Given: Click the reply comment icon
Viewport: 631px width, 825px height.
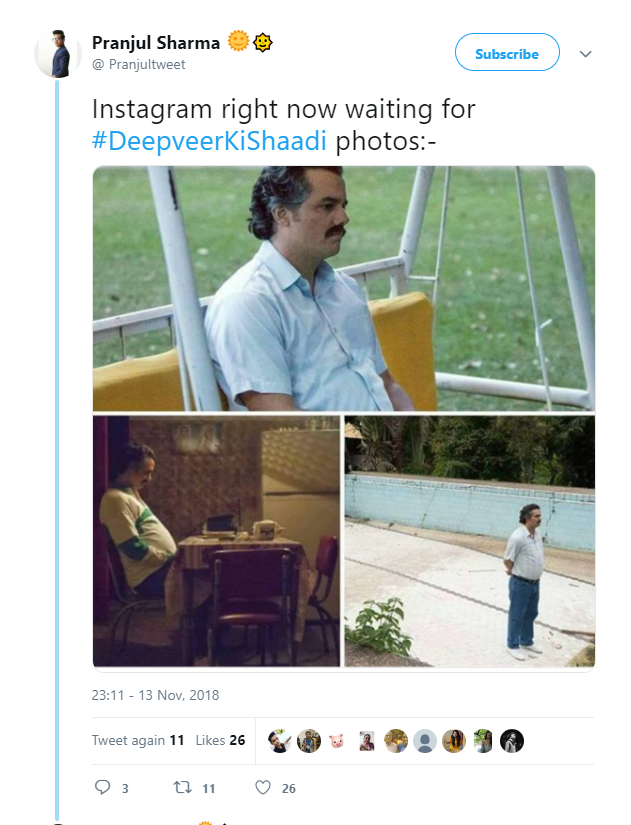Looking at the screenshot, I should pos(105,787).
